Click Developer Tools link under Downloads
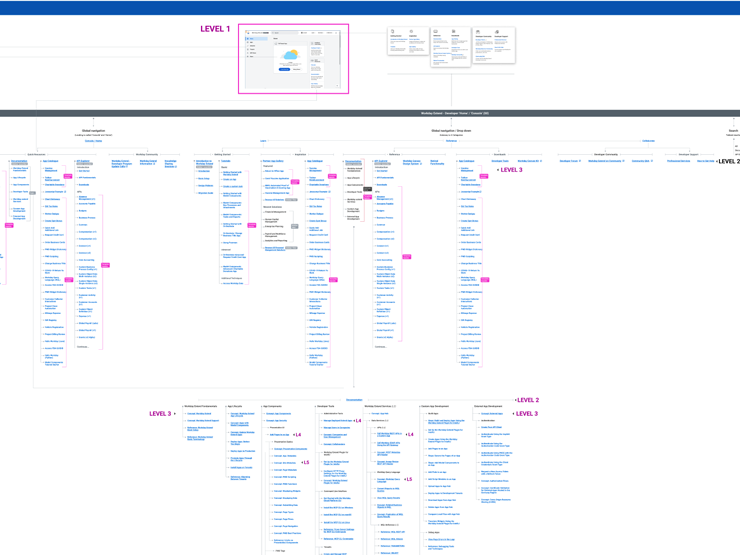Screen dimensions: 740x555 pyautogui.click(x=500, y=161)
